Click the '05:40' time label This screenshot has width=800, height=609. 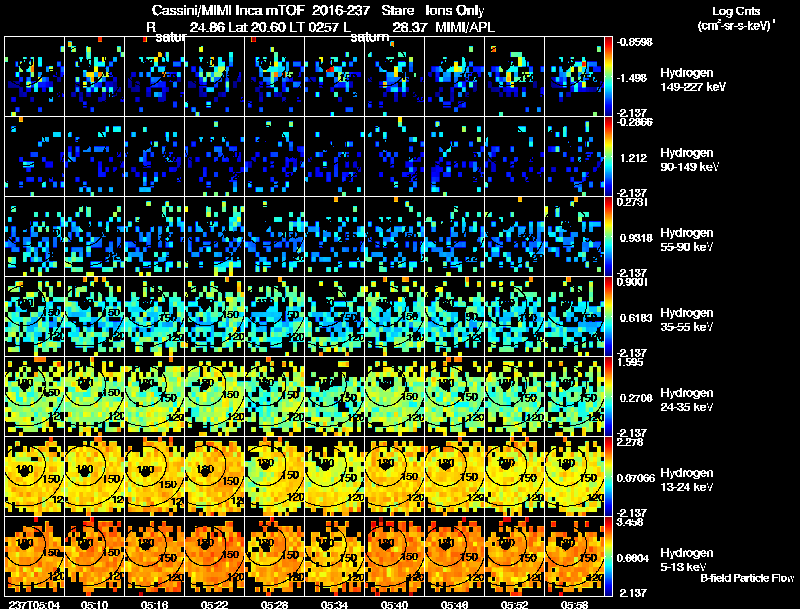pyautogui.click(x=394, y=604)
